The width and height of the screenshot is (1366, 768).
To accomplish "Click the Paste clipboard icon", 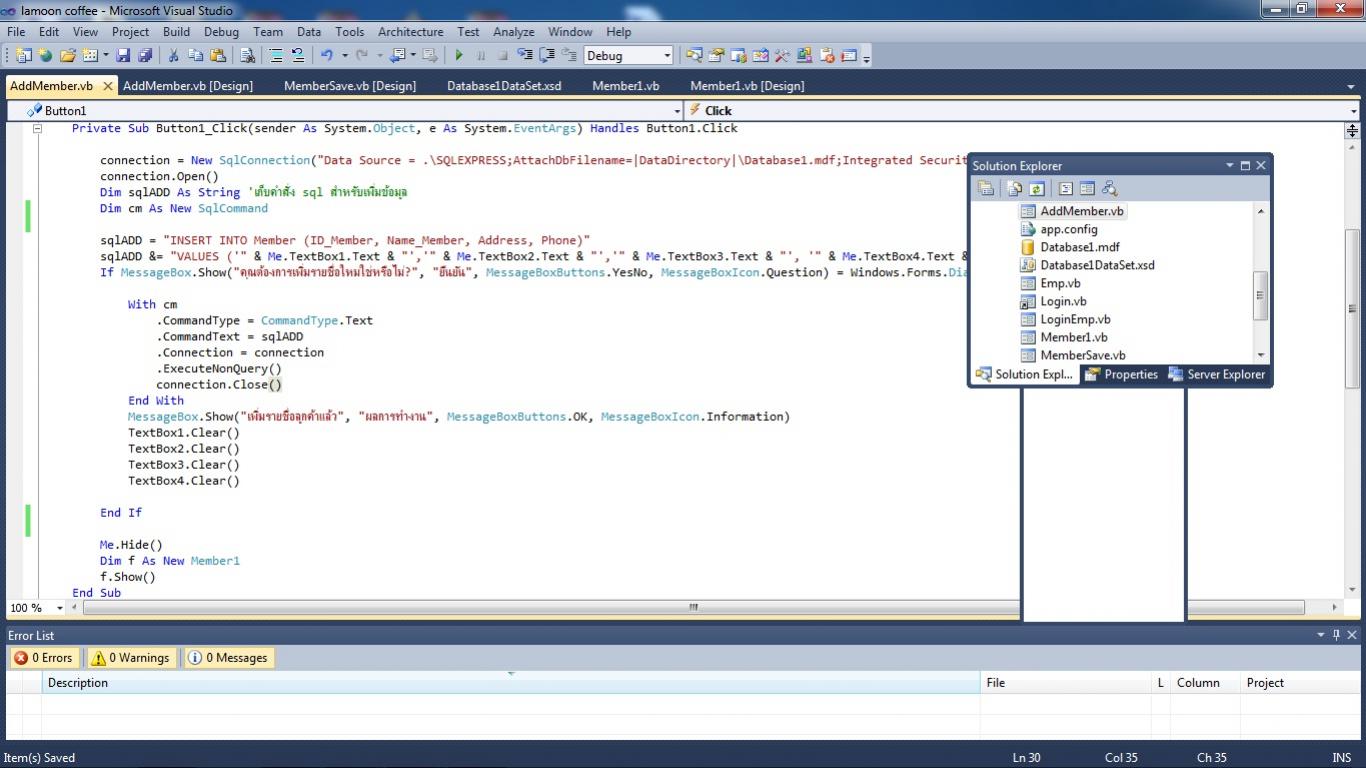I will tap(217, 56).
